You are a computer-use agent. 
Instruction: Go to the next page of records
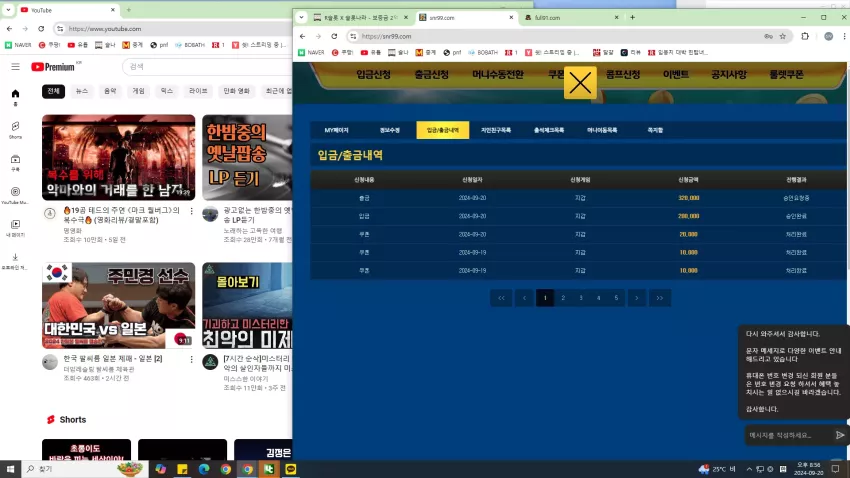click(x=636, y=298)
